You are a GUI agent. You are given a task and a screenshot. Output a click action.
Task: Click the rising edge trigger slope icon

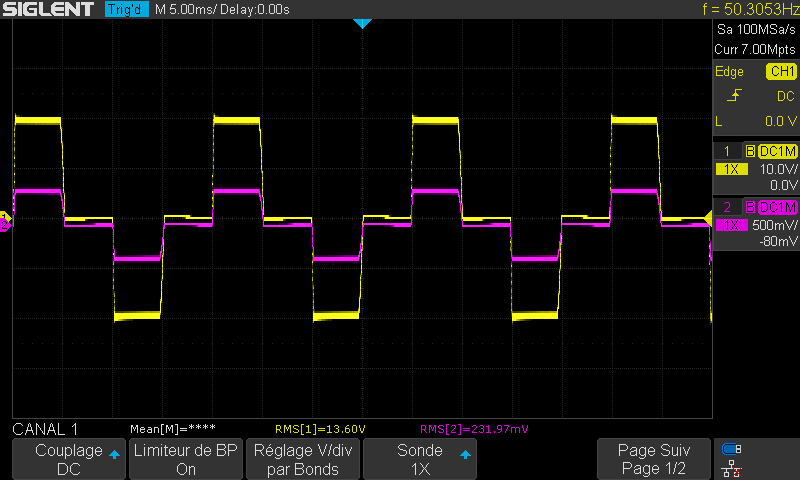[734, 96]
